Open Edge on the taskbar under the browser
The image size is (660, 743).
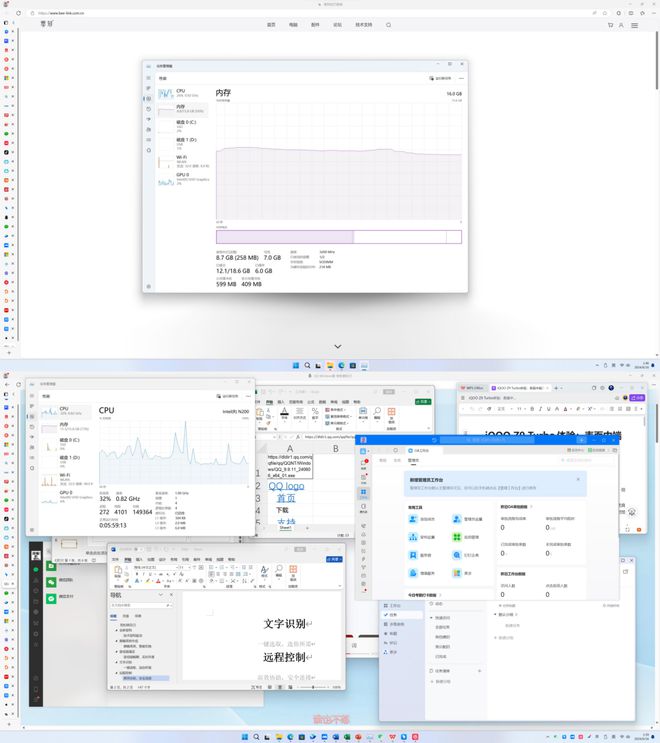341,365
